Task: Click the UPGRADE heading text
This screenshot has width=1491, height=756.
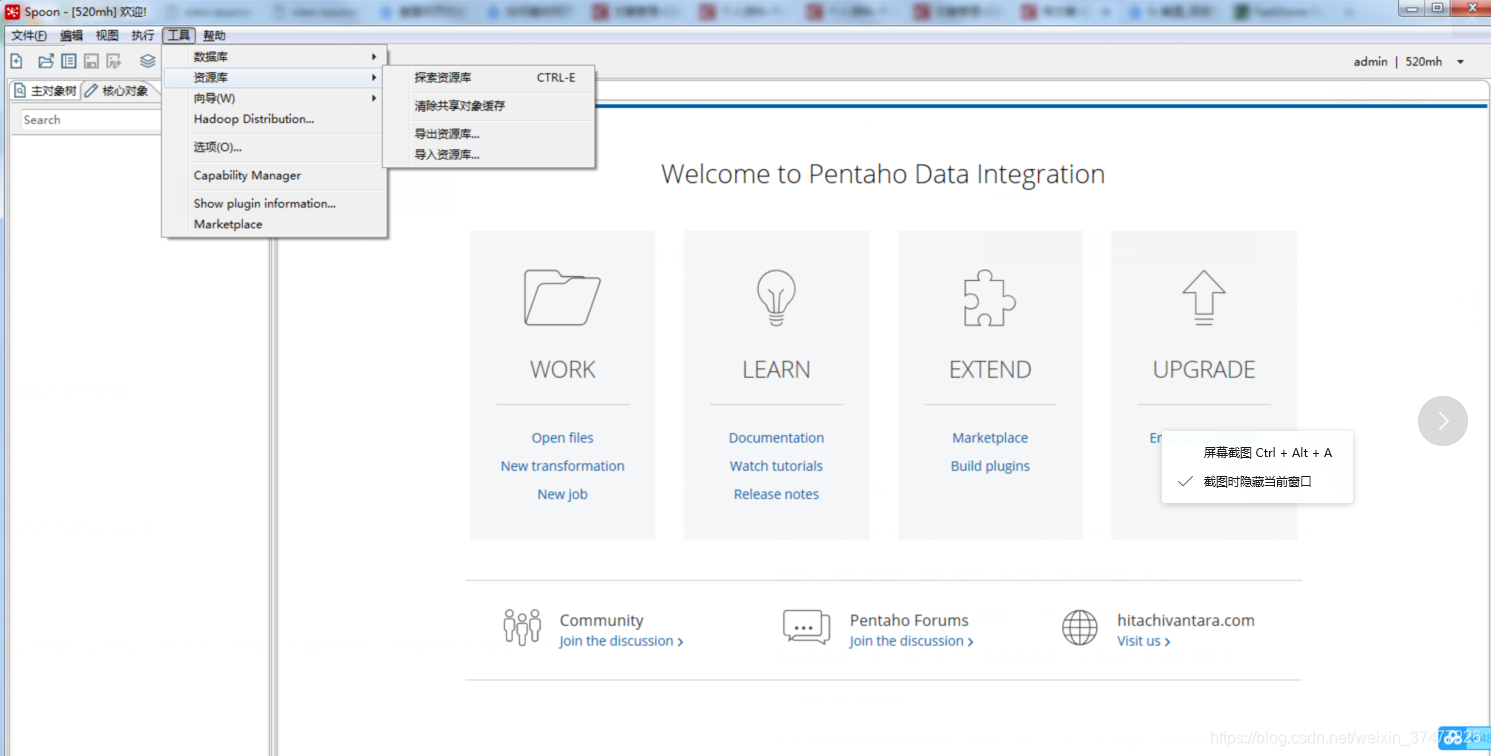Action: [x=1204, y=369]
